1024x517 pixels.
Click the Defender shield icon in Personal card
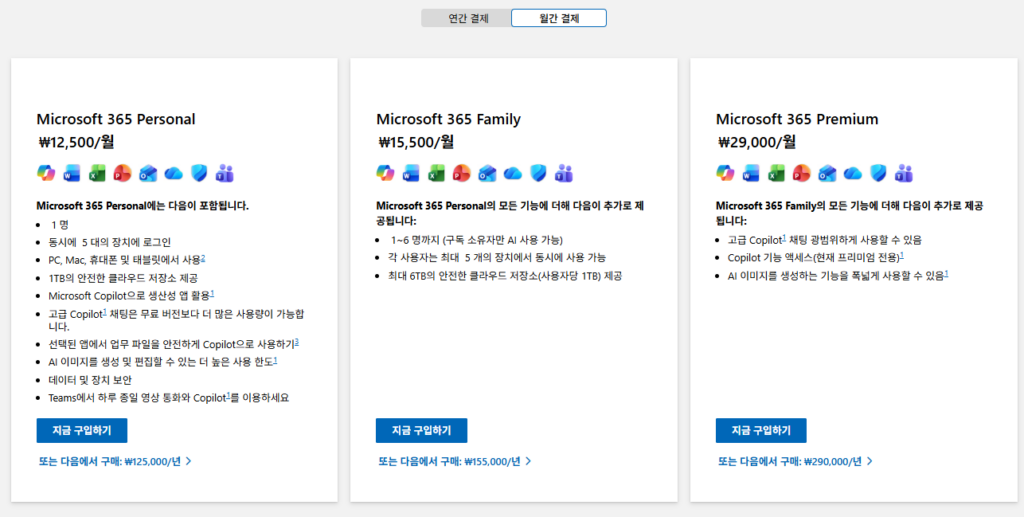199,173
